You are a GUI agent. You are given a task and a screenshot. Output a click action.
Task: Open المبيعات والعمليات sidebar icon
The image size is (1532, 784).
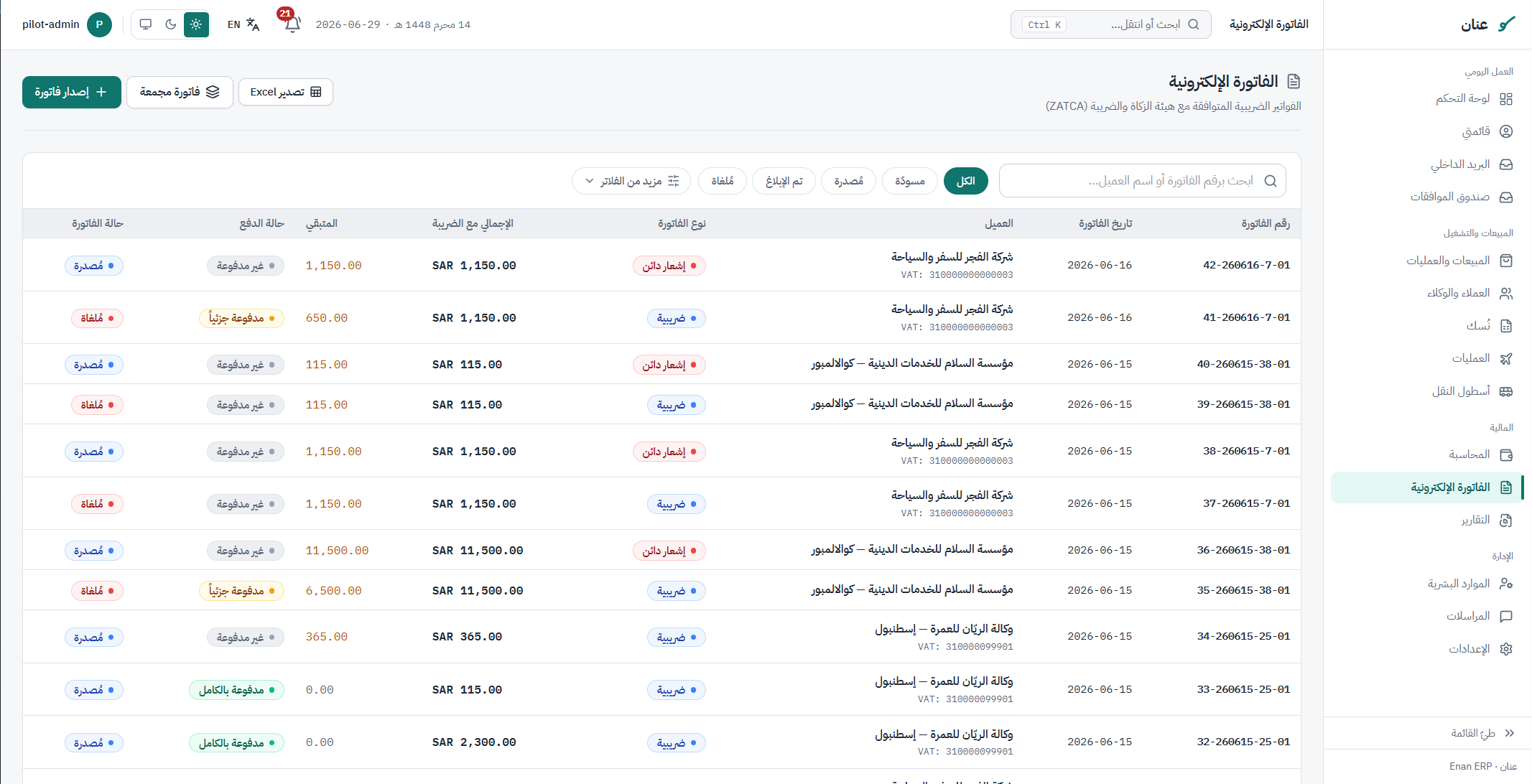coord(1506,261)
